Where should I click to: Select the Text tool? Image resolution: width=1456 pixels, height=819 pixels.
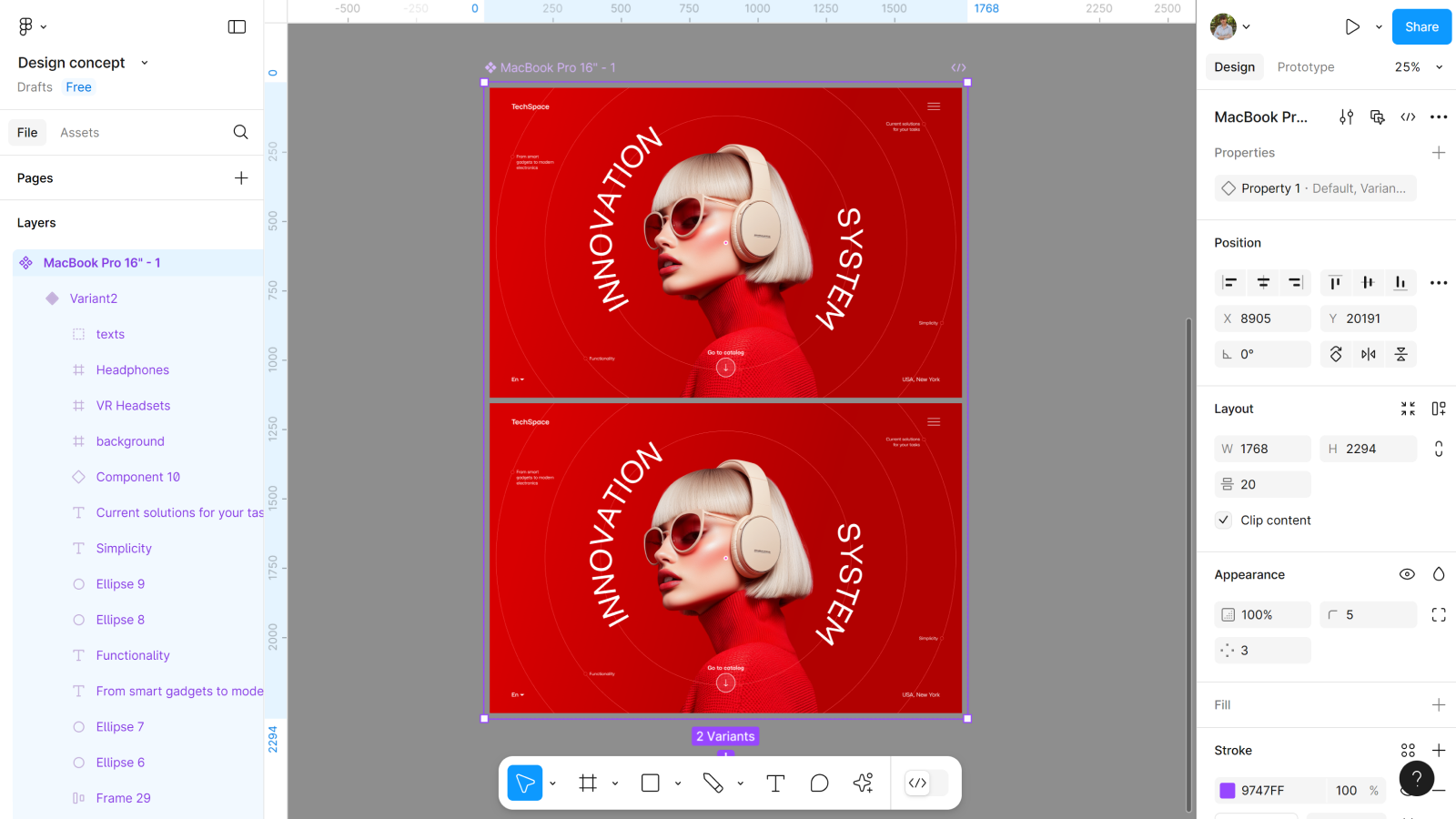(775, 783)
